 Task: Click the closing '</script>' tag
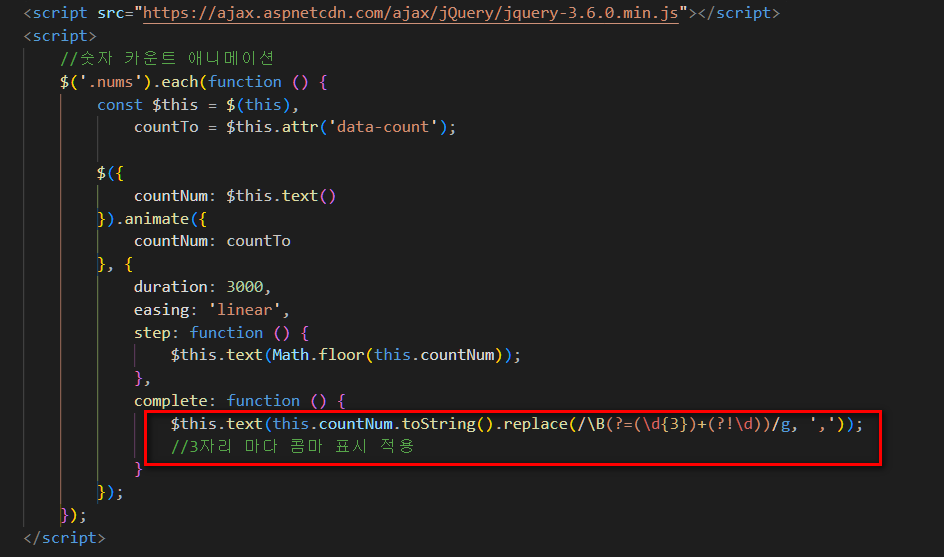point(64,538)
